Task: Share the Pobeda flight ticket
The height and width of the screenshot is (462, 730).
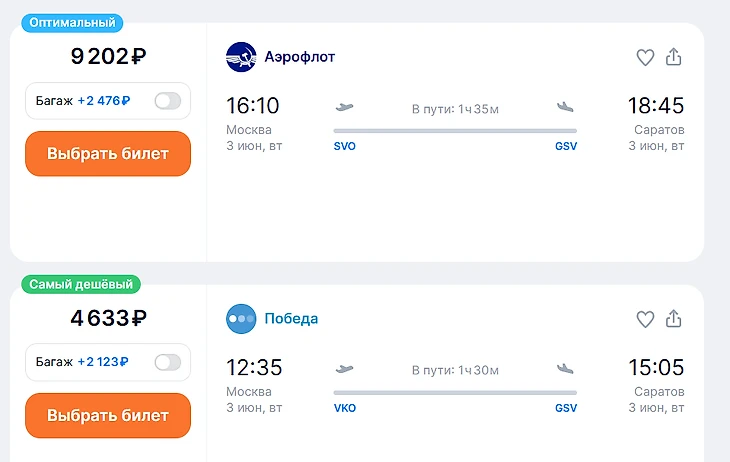Action: click(674, 319)
